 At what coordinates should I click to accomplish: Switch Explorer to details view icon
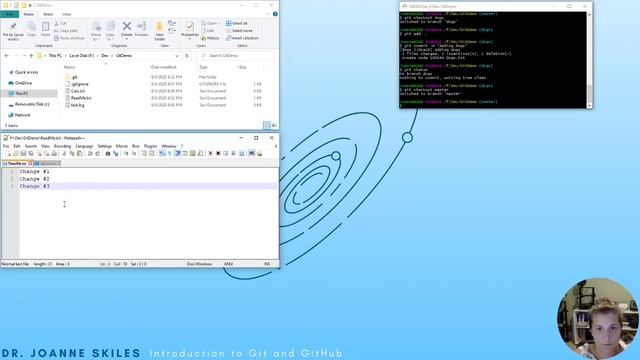267,125
